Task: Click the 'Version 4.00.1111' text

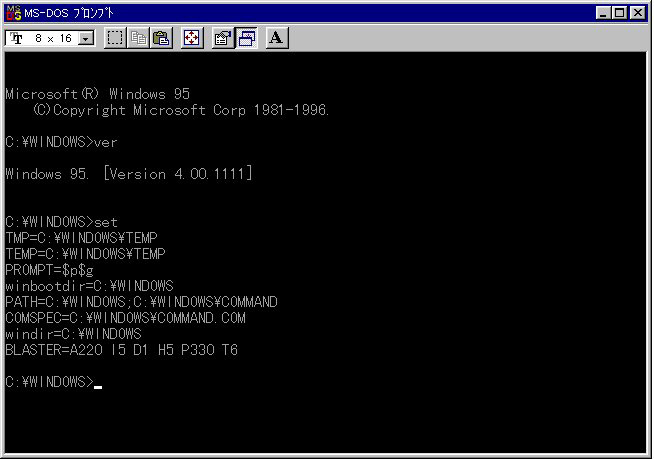Action: pyautogui.click(x=178, y=174)
